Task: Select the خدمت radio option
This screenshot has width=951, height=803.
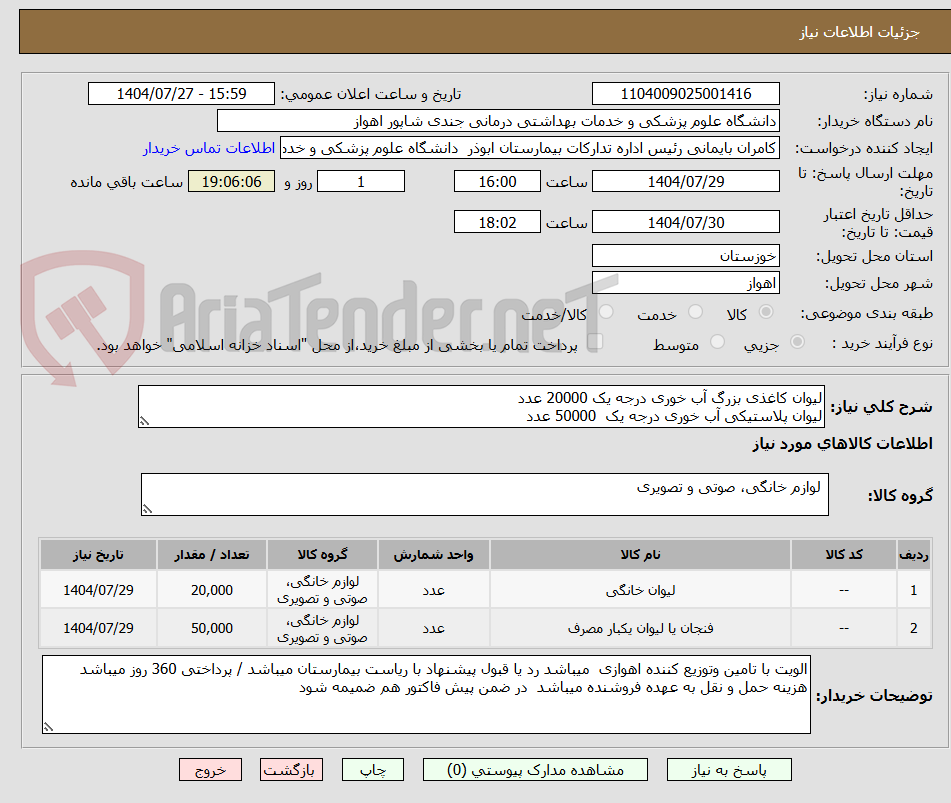Action: (694, 310)
